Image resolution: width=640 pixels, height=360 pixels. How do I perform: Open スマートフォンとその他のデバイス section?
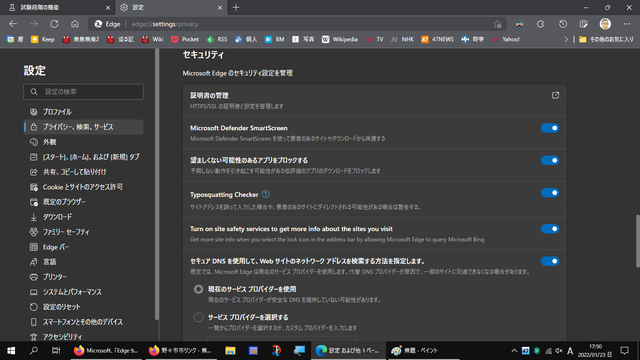[x=83, y=322]
